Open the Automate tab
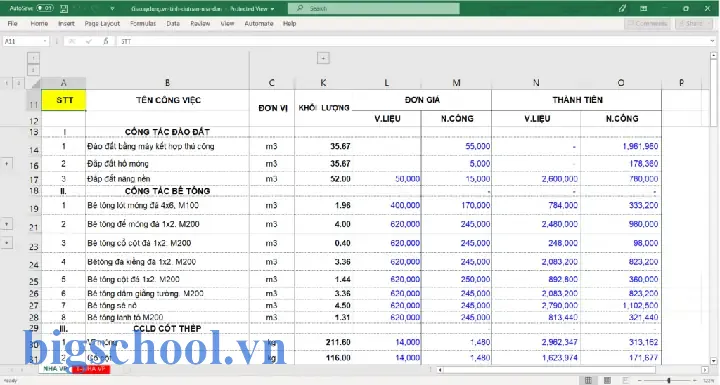This screenshot has width=720, height=385. point(259,23)
